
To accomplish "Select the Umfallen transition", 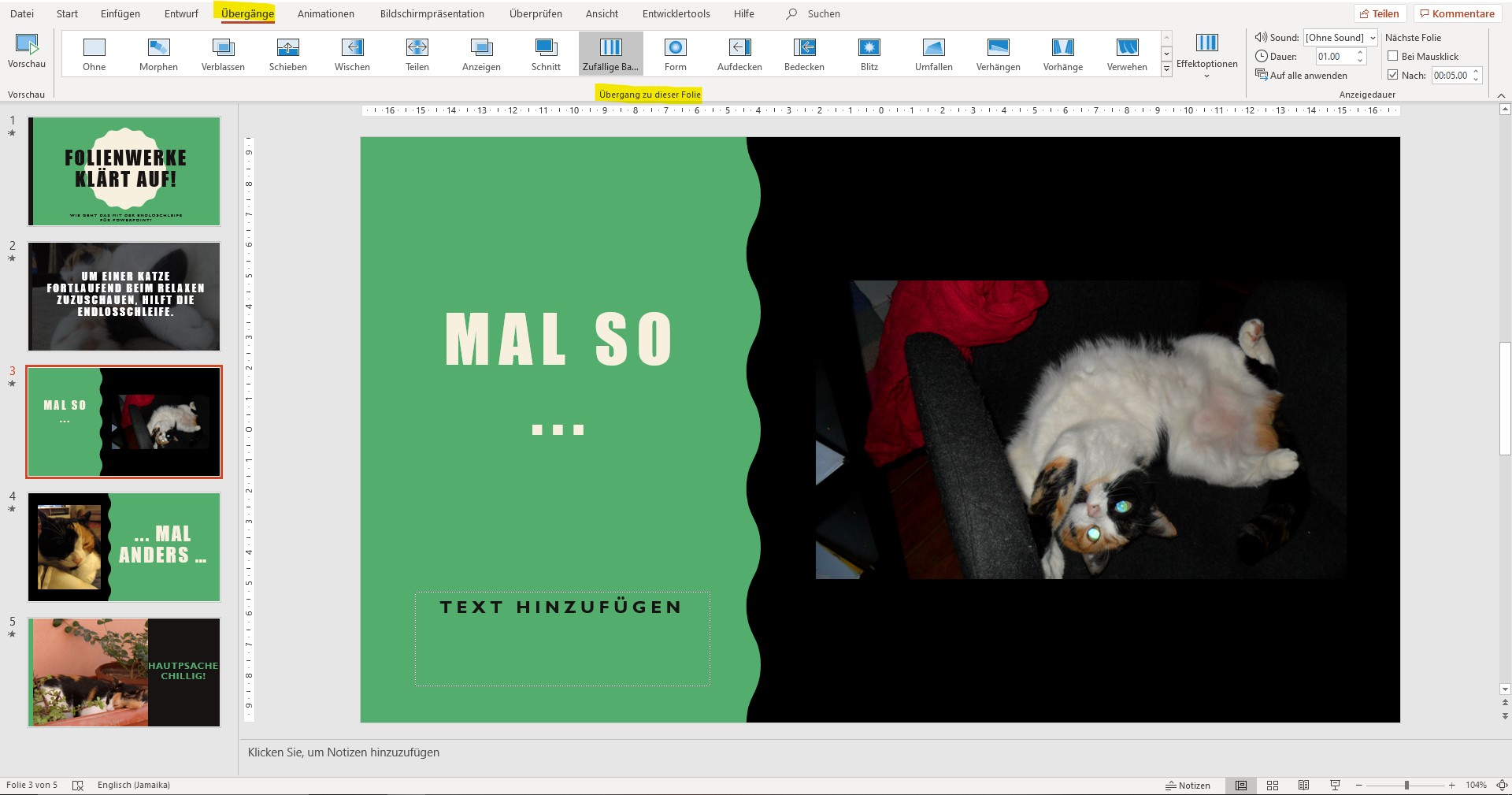I will click(x=934, y=54).
